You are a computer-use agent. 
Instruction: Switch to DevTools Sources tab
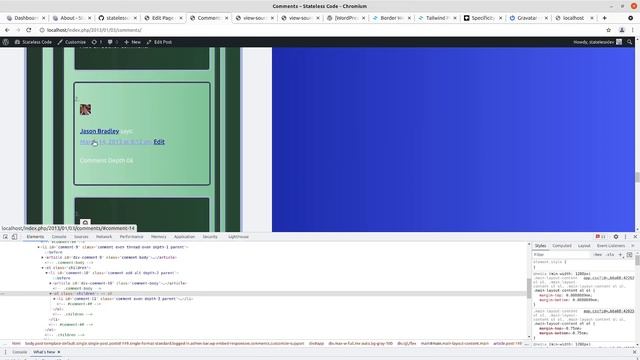[81, 237]
